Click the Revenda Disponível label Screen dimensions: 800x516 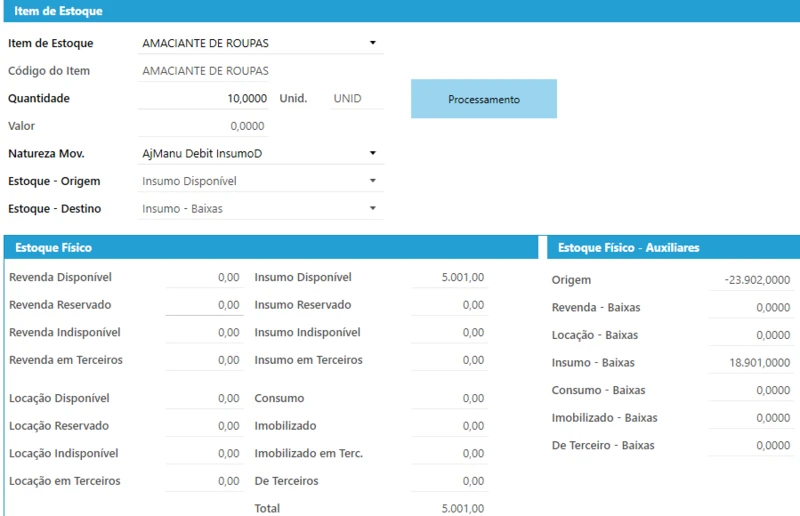pyautogui.click(x=60, y=277)
